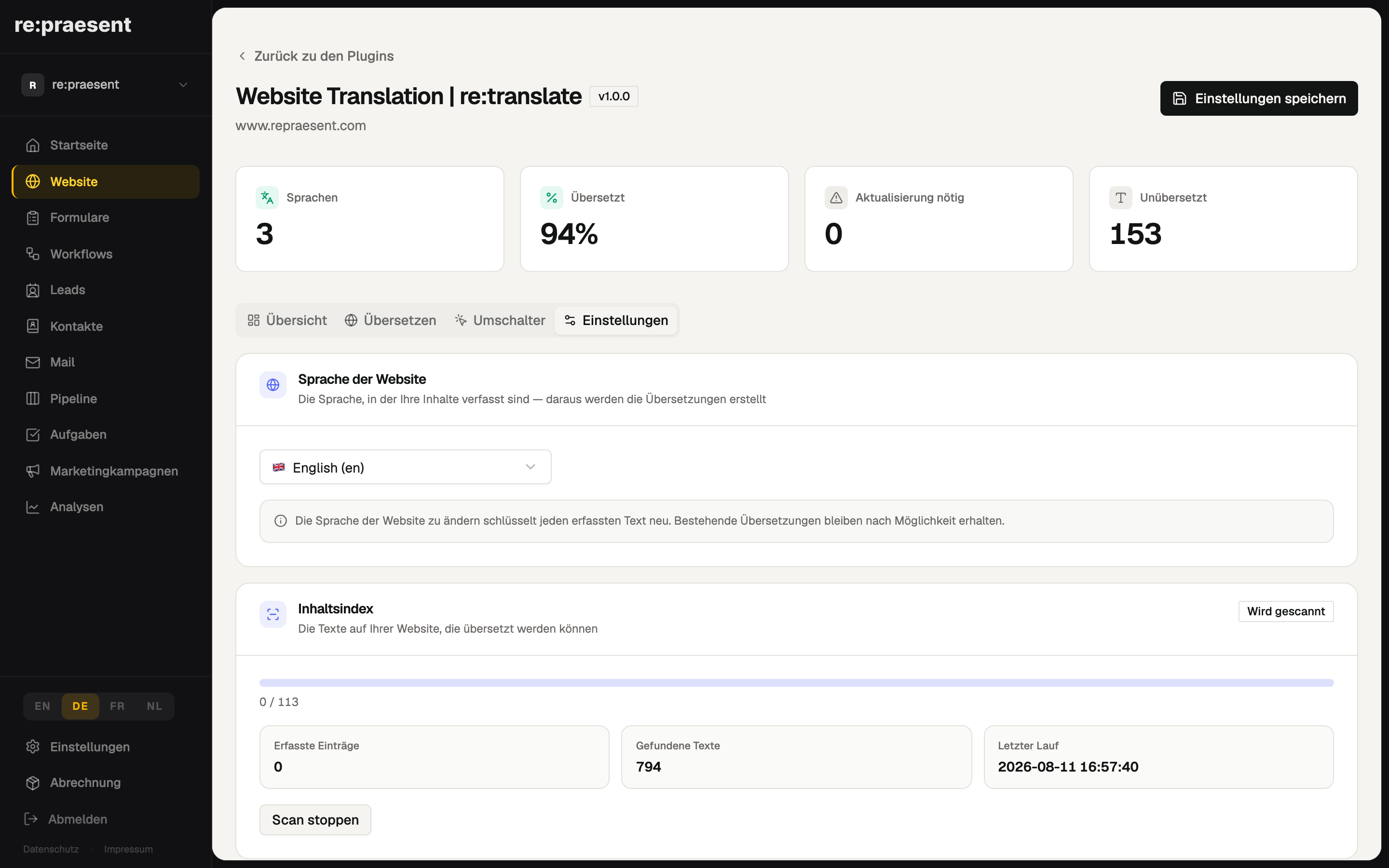Click the 94% translated value
Screen dimensions: 1389x868
click(569, 234)
